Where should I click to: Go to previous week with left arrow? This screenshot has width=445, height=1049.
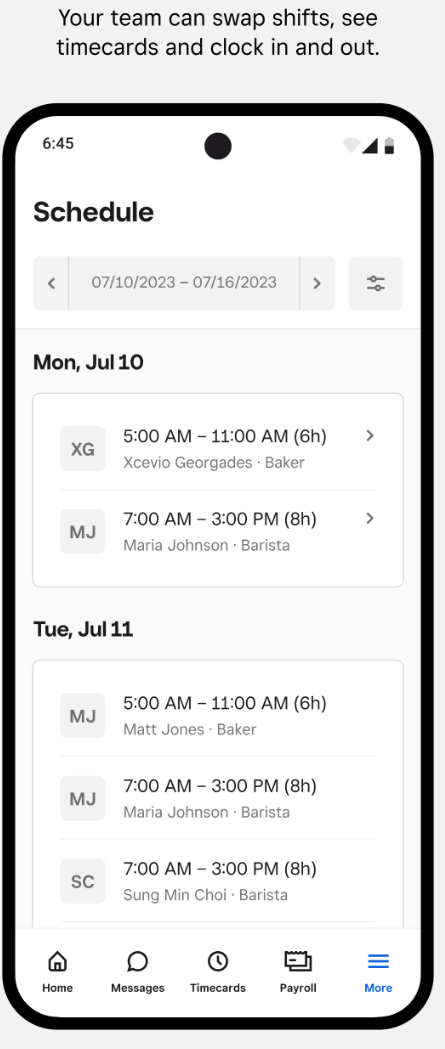[x=51, y=283]
